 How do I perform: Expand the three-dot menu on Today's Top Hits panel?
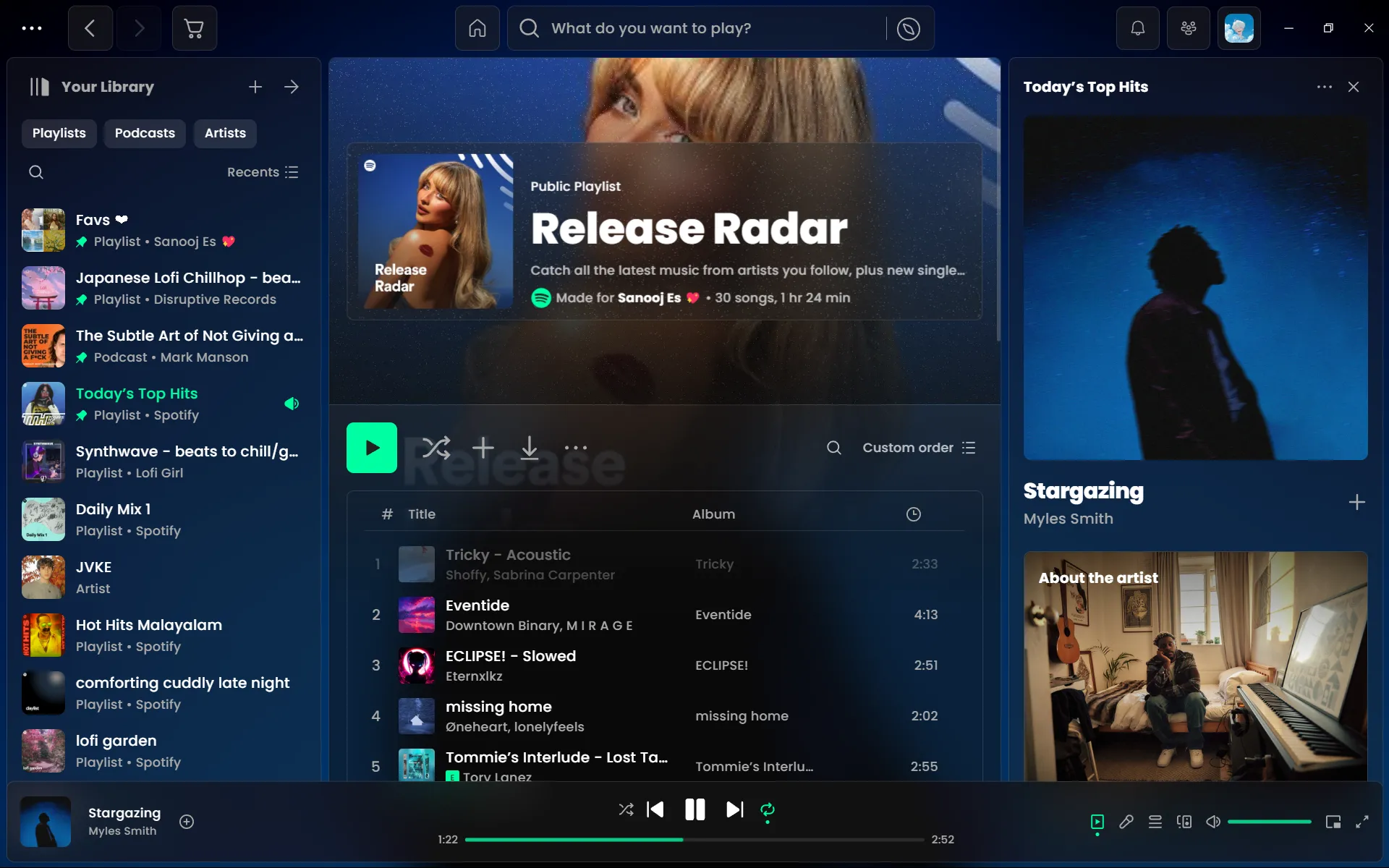click(x=1324, y=87)
